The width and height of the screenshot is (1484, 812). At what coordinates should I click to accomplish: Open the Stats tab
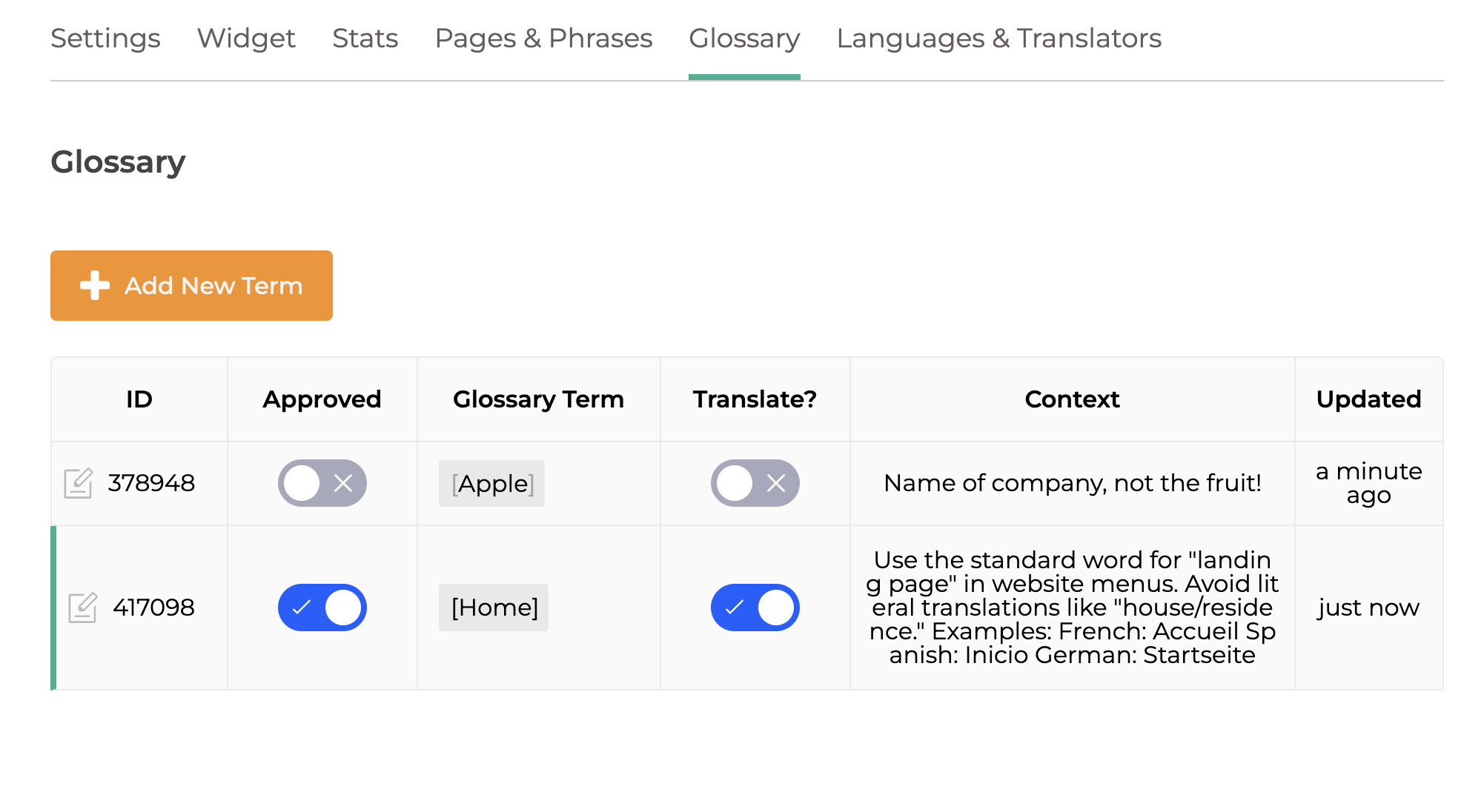pos(365,39)
